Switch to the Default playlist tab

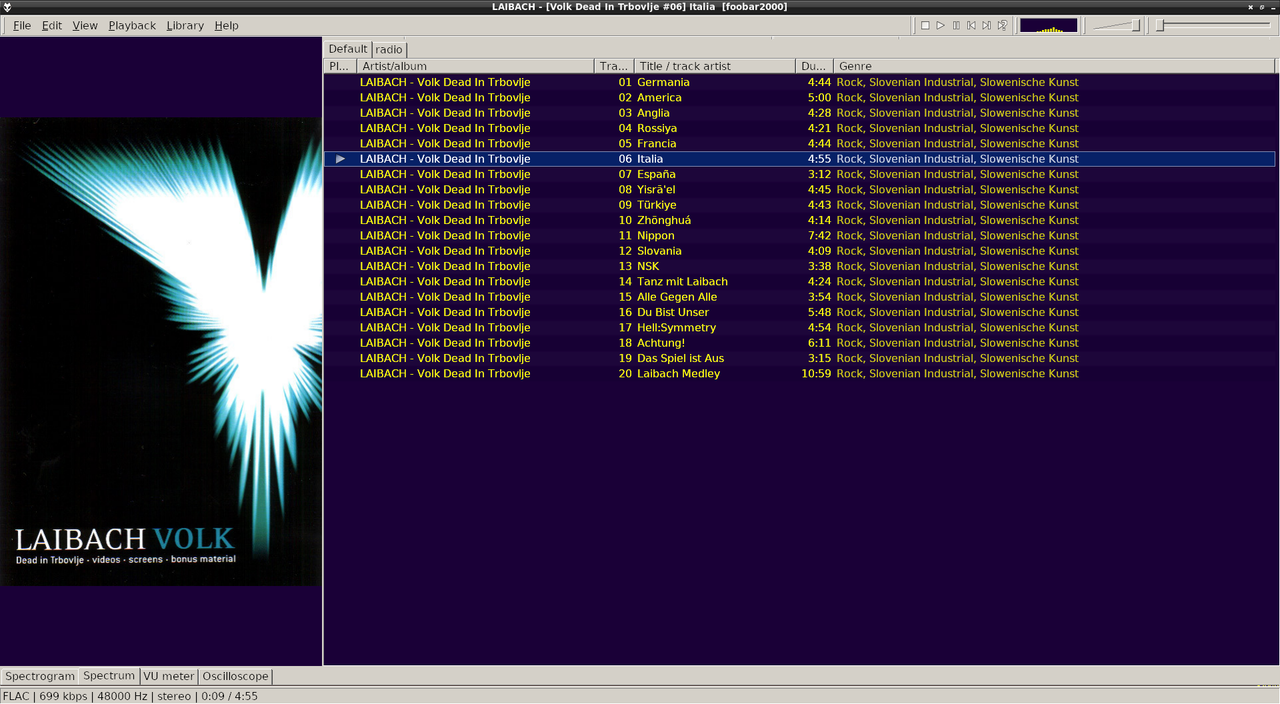[348, 49]
